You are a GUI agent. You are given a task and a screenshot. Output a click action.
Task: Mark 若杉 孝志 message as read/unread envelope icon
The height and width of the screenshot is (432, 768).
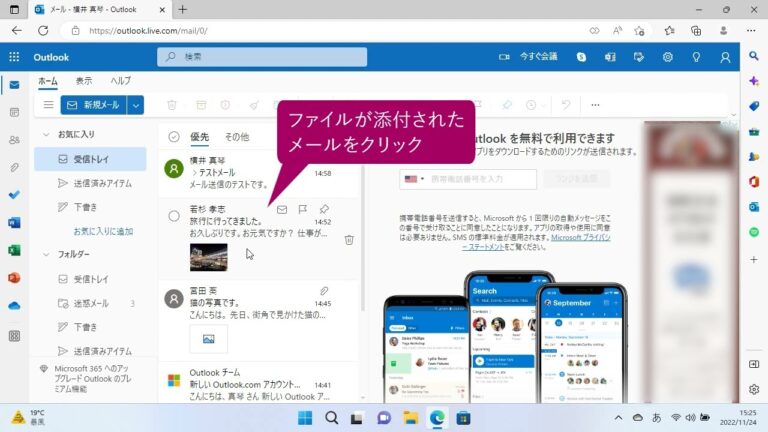[x=282, y=210]
